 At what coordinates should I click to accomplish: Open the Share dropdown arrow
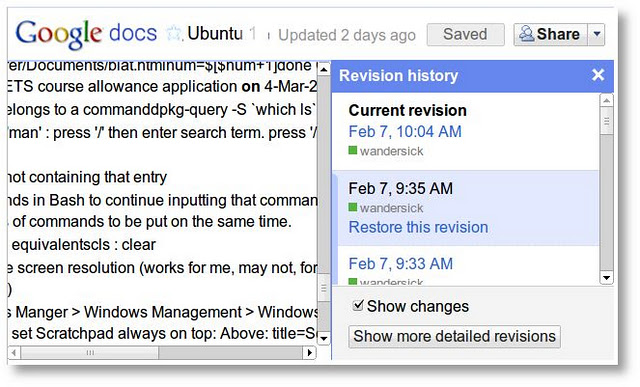click(x=596, y=34)
